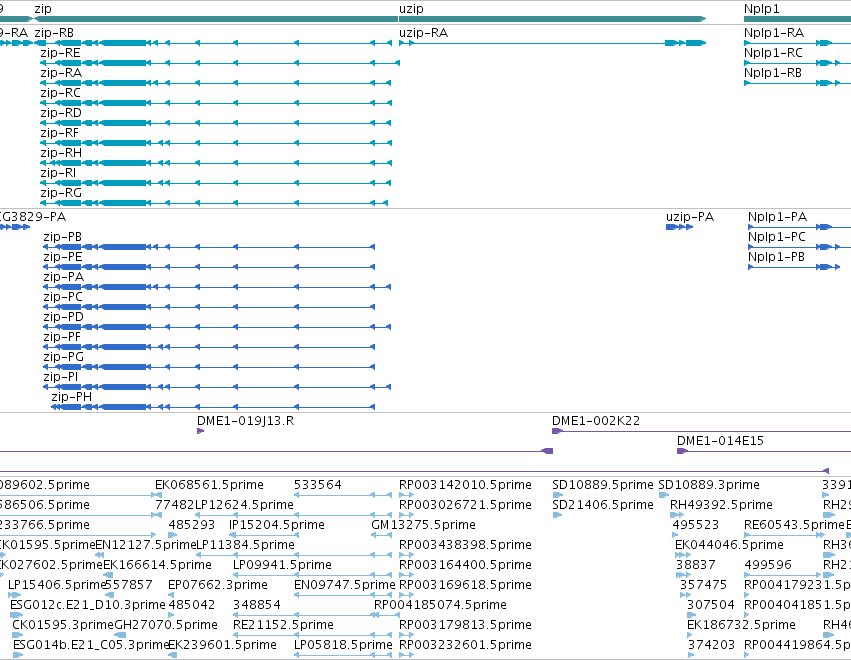Click the zip gene bar

(216, 19)
